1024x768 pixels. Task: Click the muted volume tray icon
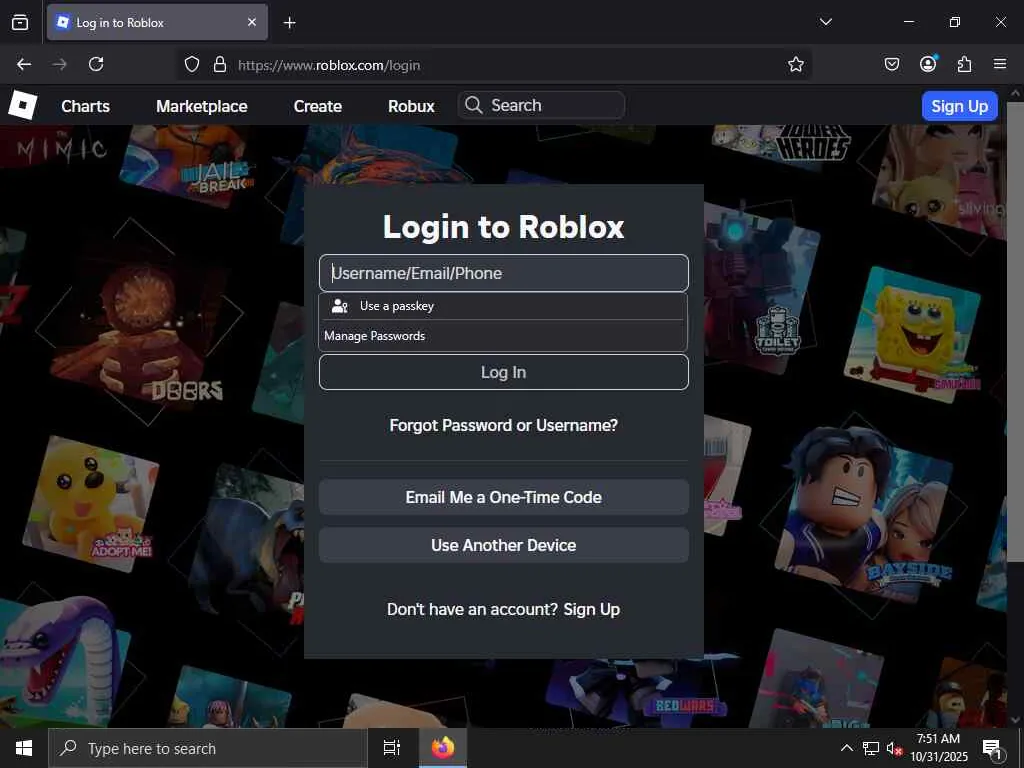point(894,748)
